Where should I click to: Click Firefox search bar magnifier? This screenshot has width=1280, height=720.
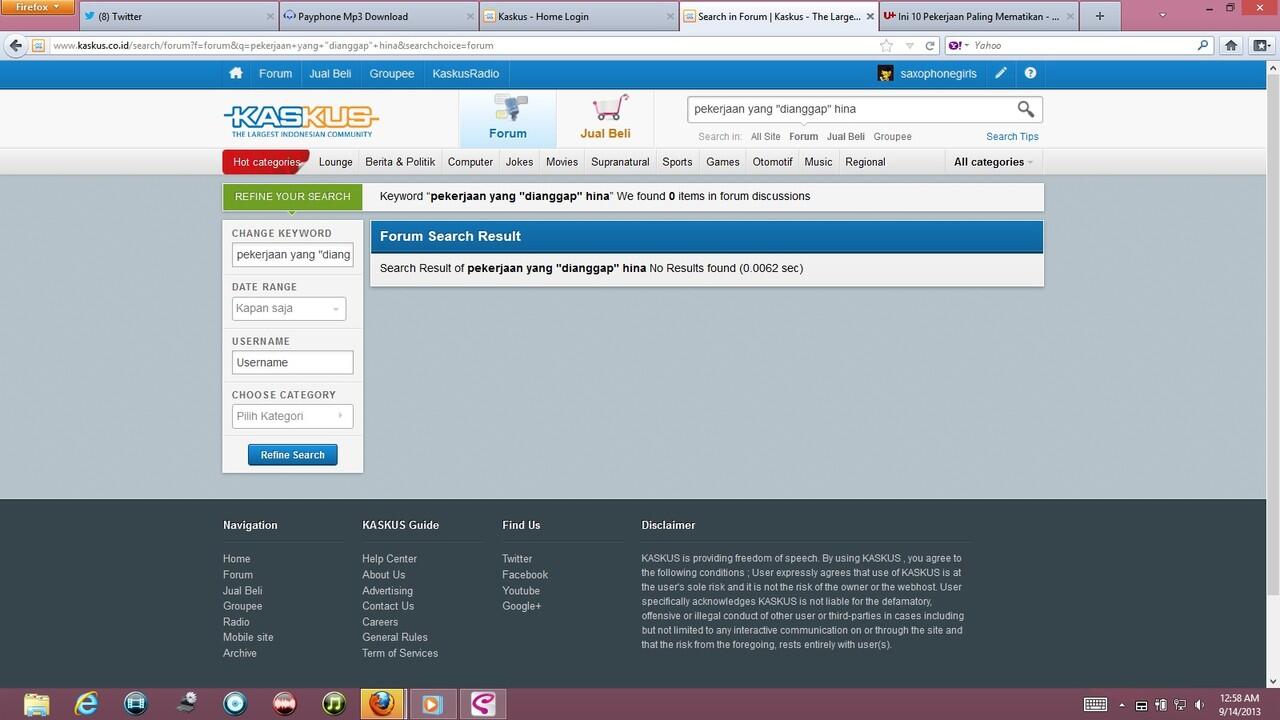click(1203, 45)
